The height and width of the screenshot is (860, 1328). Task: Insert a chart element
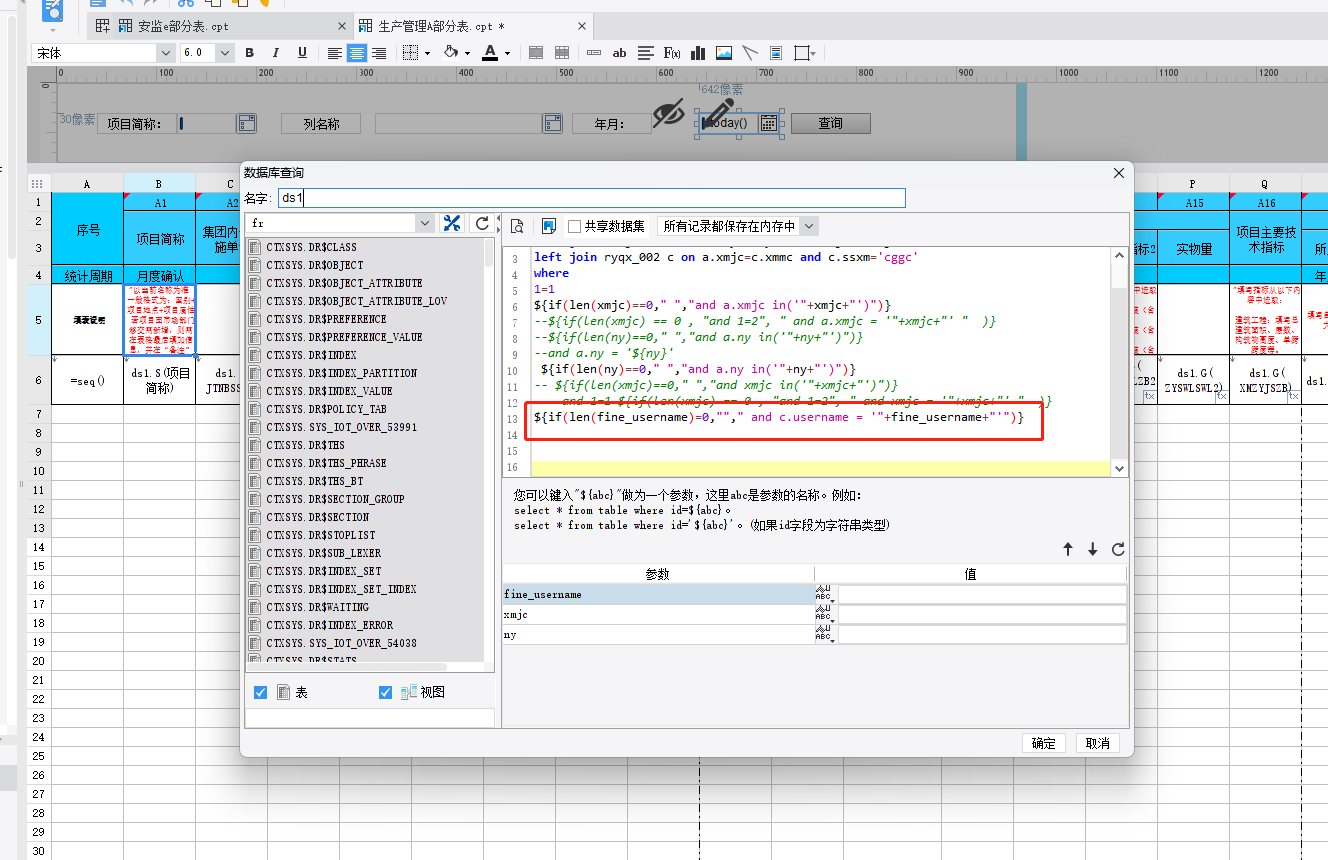pos(698,53)
